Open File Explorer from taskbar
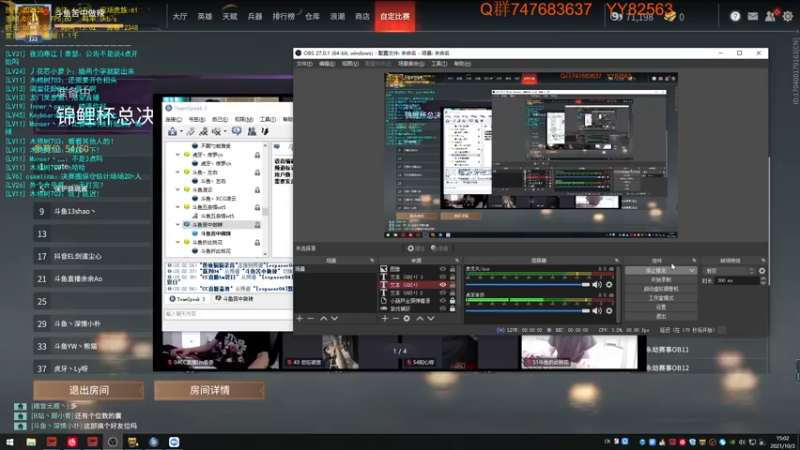The width and height of the screenshot is (800, 450). point(31,442)
